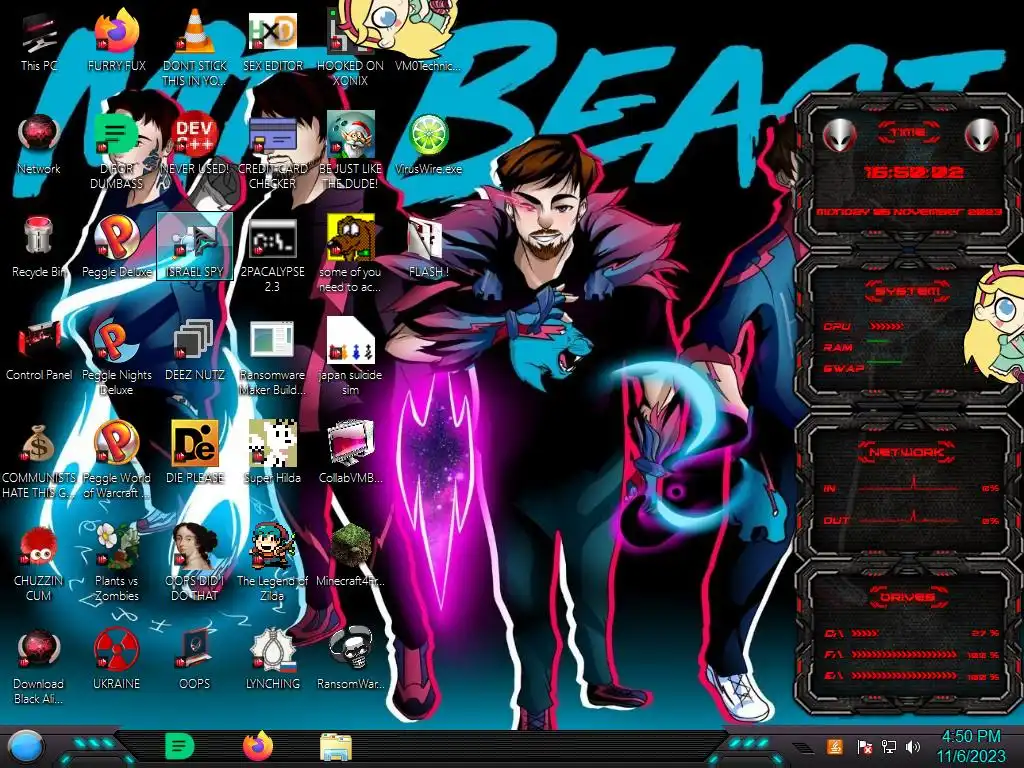This screenshot has width=1024, height=768.
Task: Open the OOPS desktop shortcut
Action: [195, 660]
